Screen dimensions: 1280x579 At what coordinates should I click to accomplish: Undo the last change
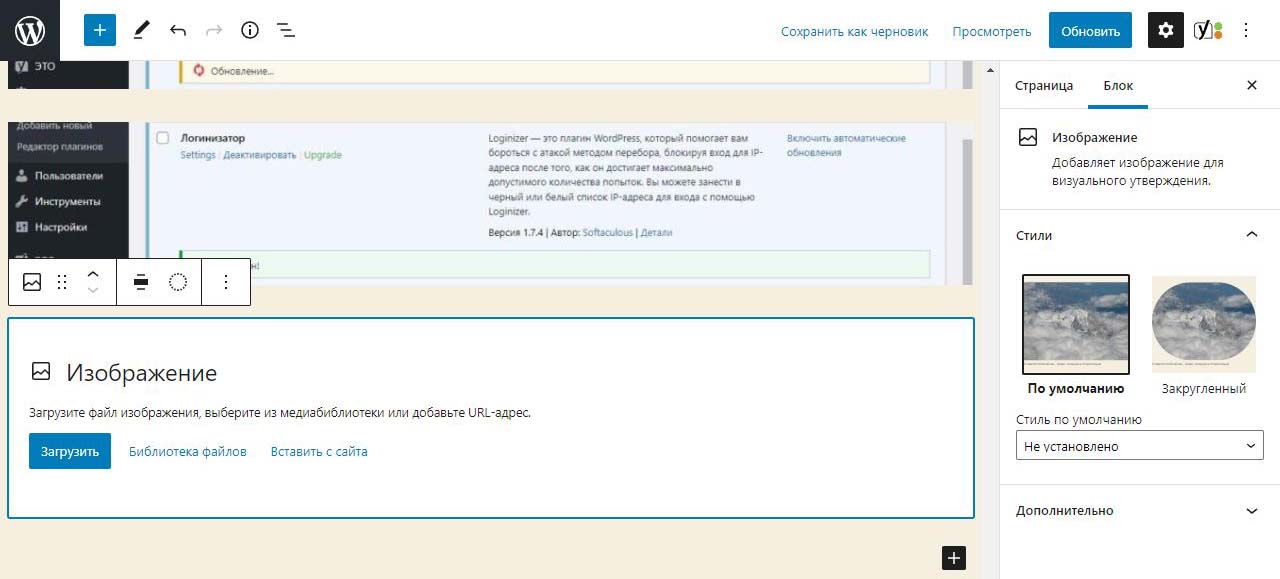point(178,30)
